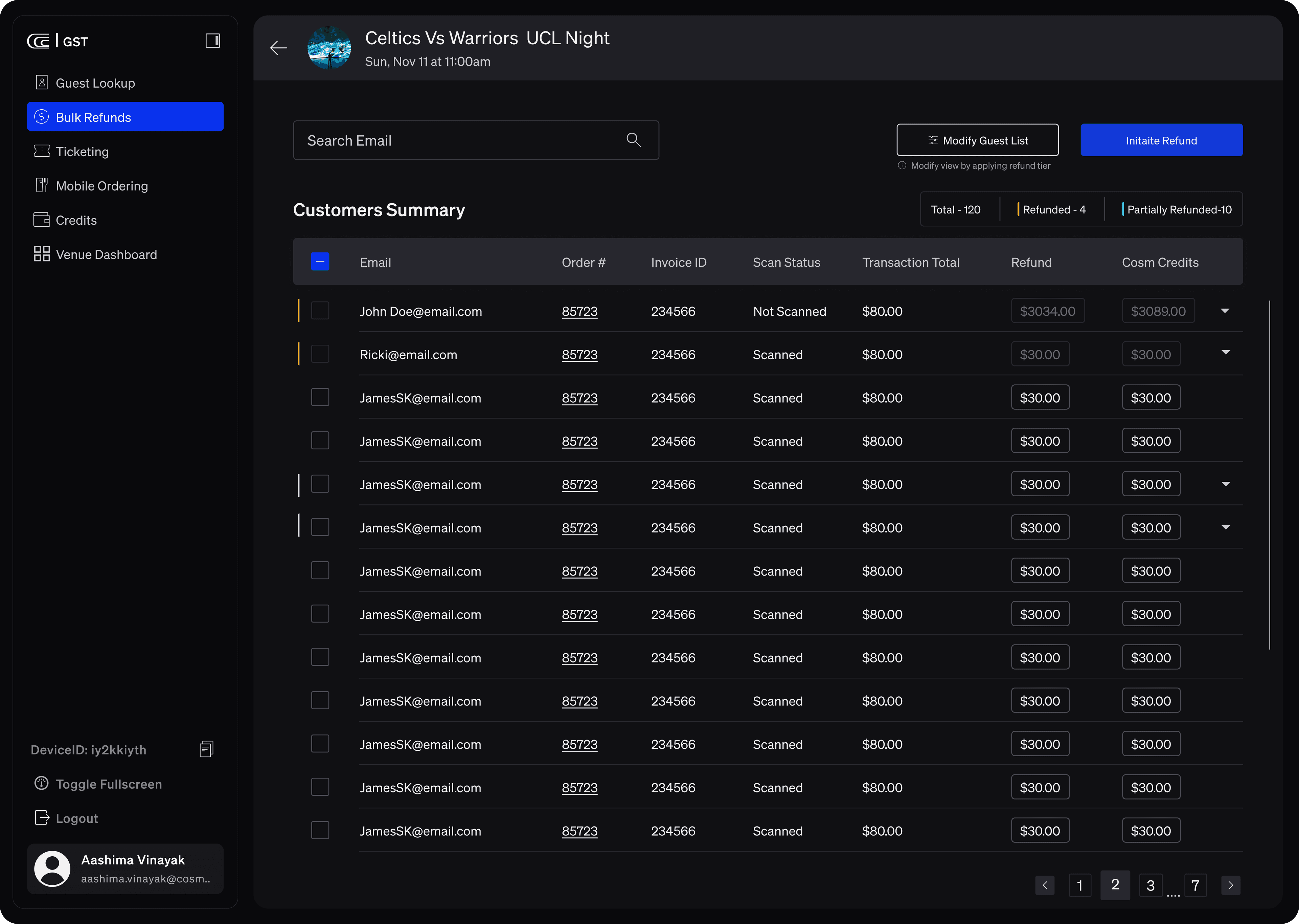Expand the Ricki@email.com row dropdown arrow
Image resolution: width=1299 pixels, height=924 pixels.
1226,353
